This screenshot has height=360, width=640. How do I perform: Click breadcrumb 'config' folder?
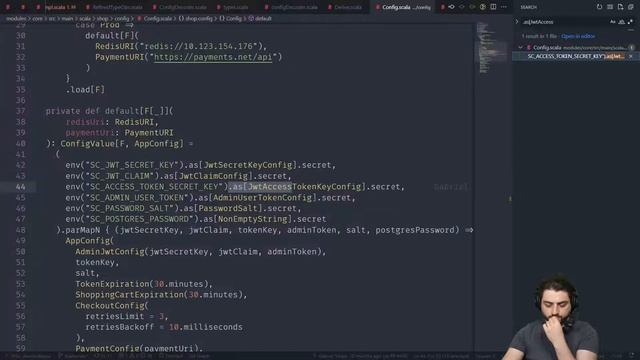[x=122, y=18]
